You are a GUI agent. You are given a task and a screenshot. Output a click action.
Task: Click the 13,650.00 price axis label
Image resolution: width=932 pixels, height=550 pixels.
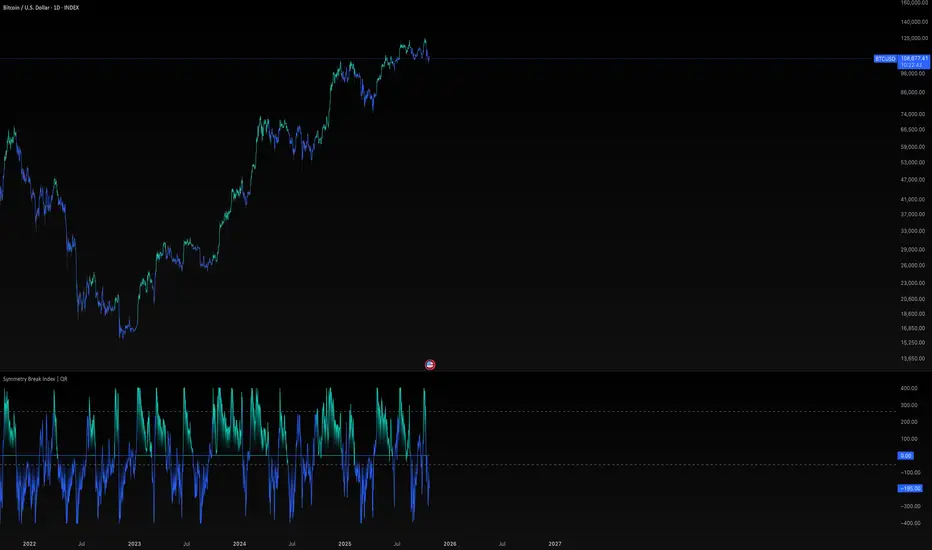(x=913, y=359)
